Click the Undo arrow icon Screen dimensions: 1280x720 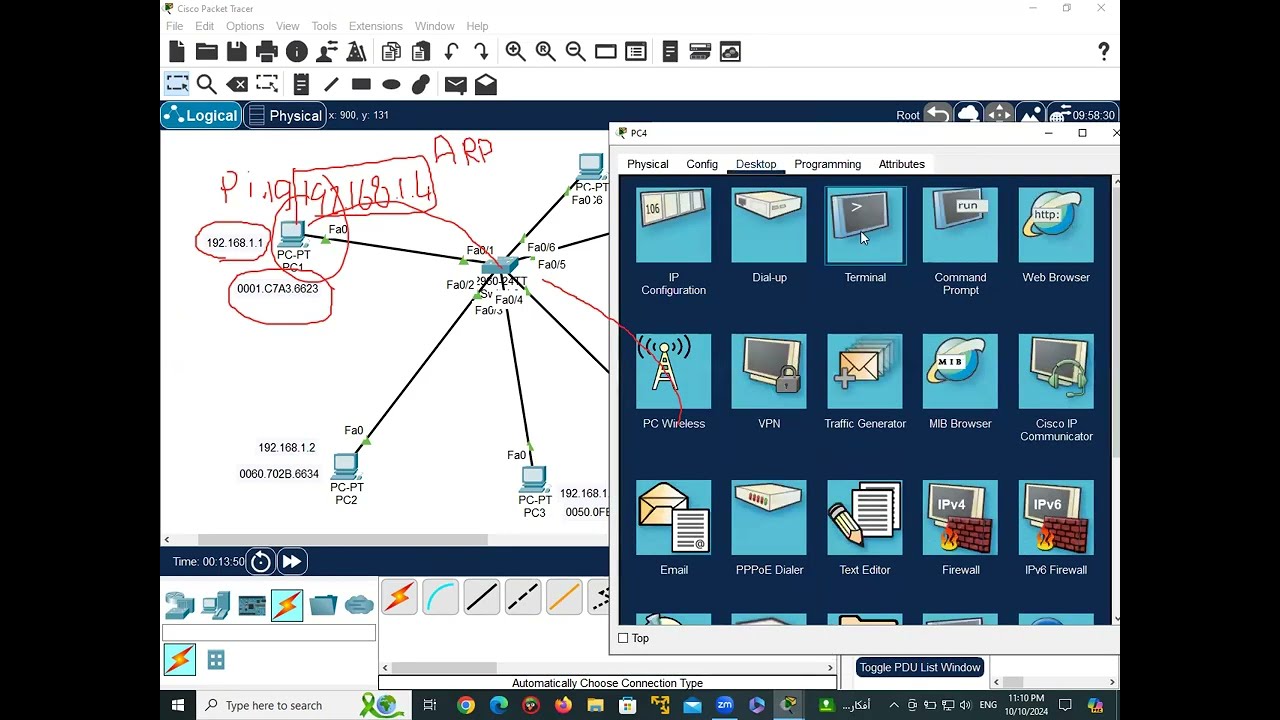pyautogui.click(x=451, y=52)
